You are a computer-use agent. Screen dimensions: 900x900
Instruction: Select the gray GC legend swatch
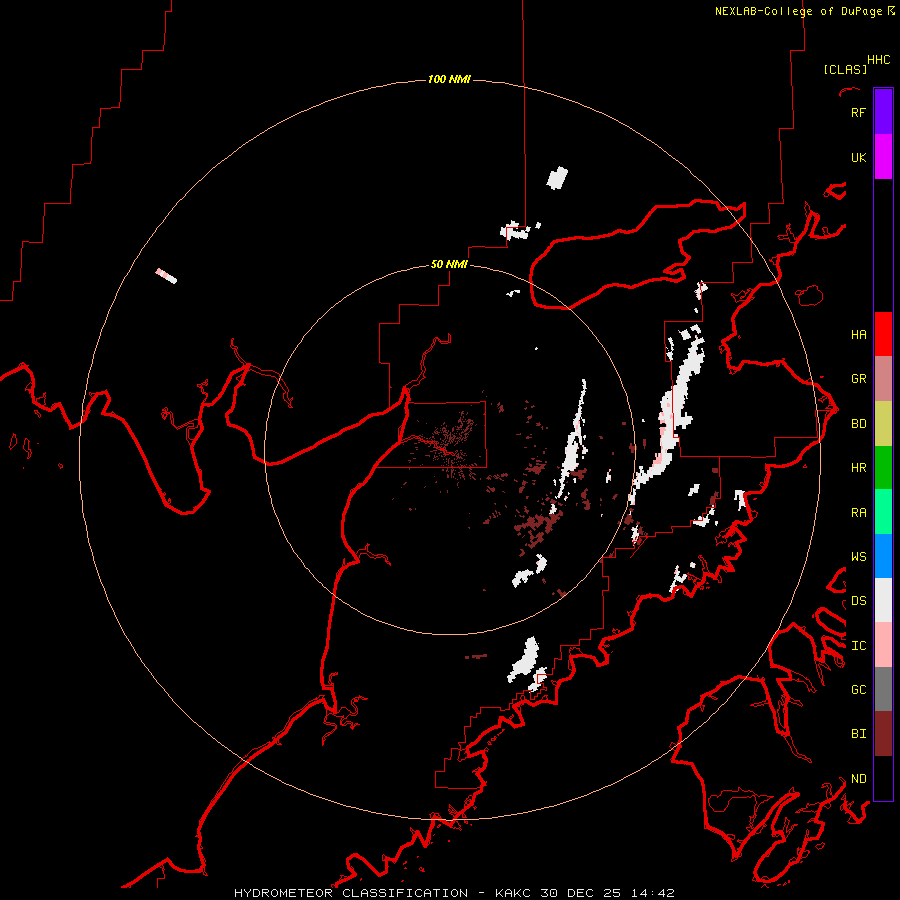[x=883, y=689]
